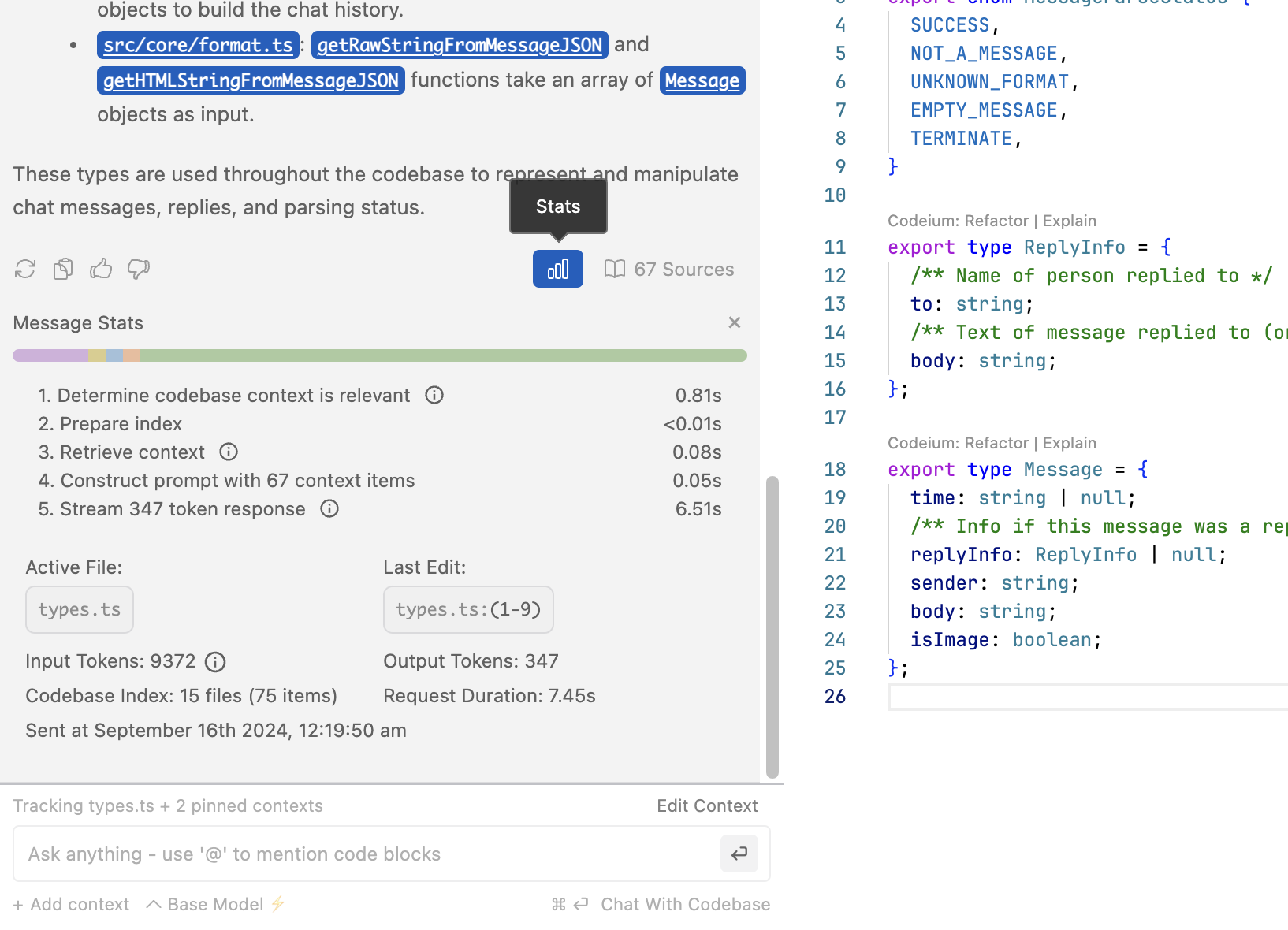Copy the response to clipboard
This screenshot has height=930, width=1288.
pyautogui.click(x=63, y=270)
